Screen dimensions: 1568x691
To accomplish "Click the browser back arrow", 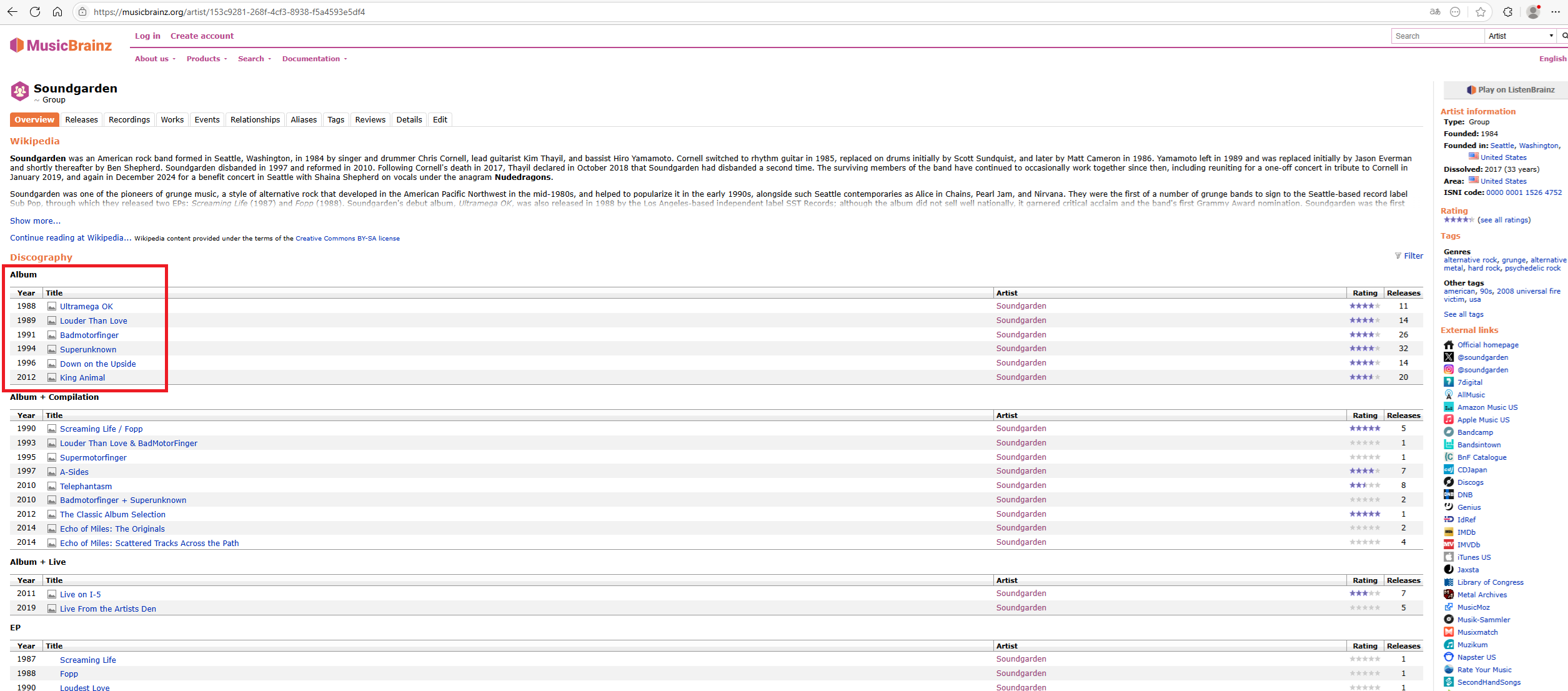I will coord(12,12).
